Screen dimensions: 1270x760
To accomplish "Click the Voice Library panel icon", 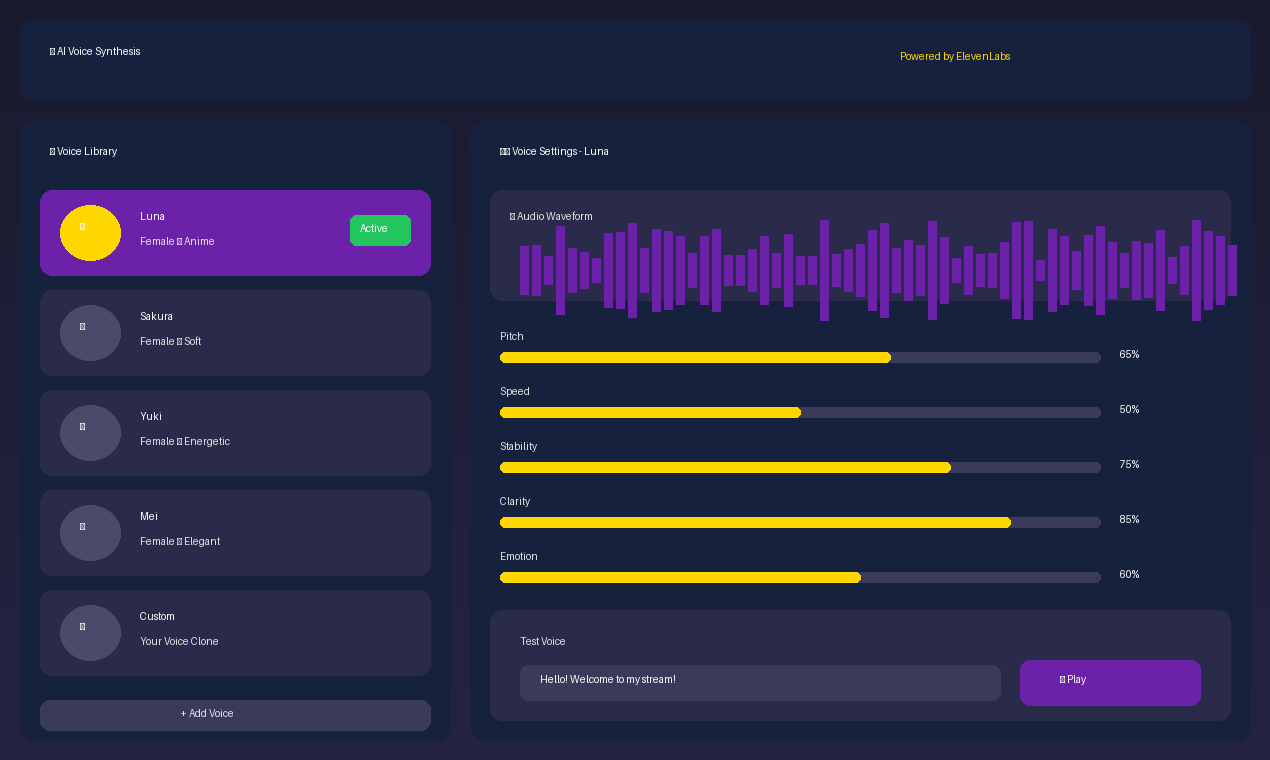I will (51, 151).
